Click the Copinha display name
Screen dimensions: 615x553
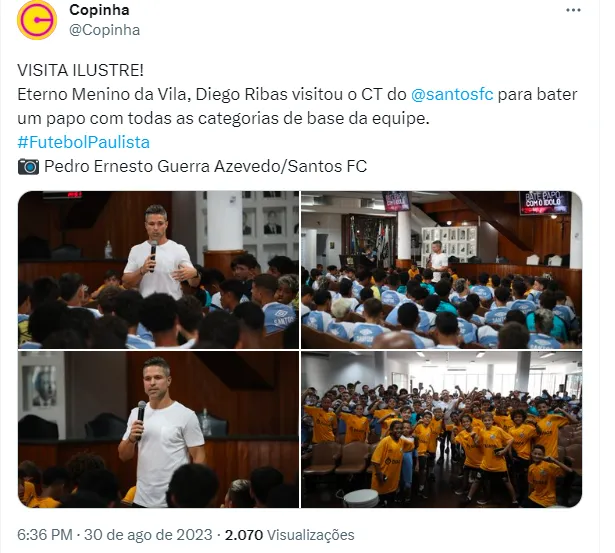(x=99, y=10)
